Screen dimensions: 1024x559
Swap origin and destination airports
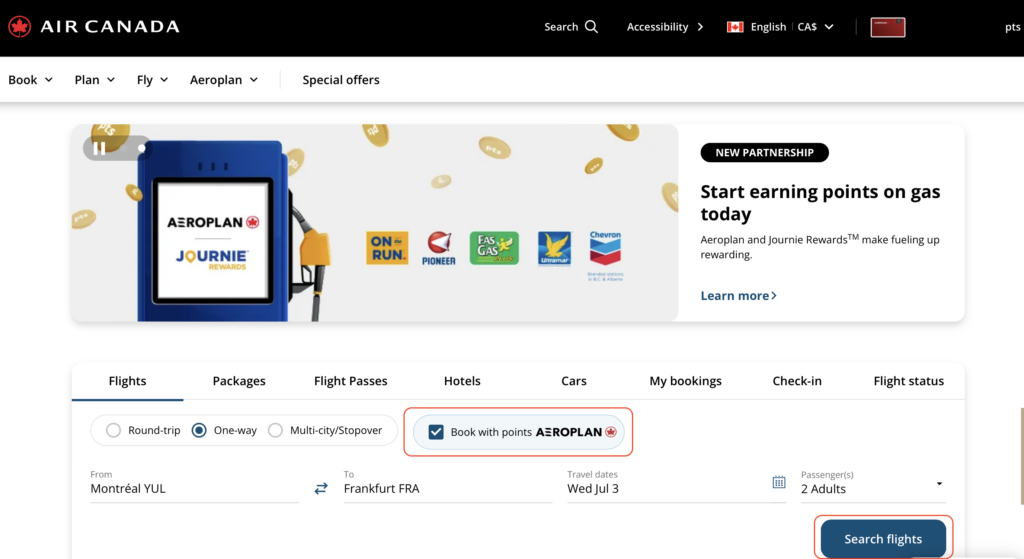pos(321,489)
